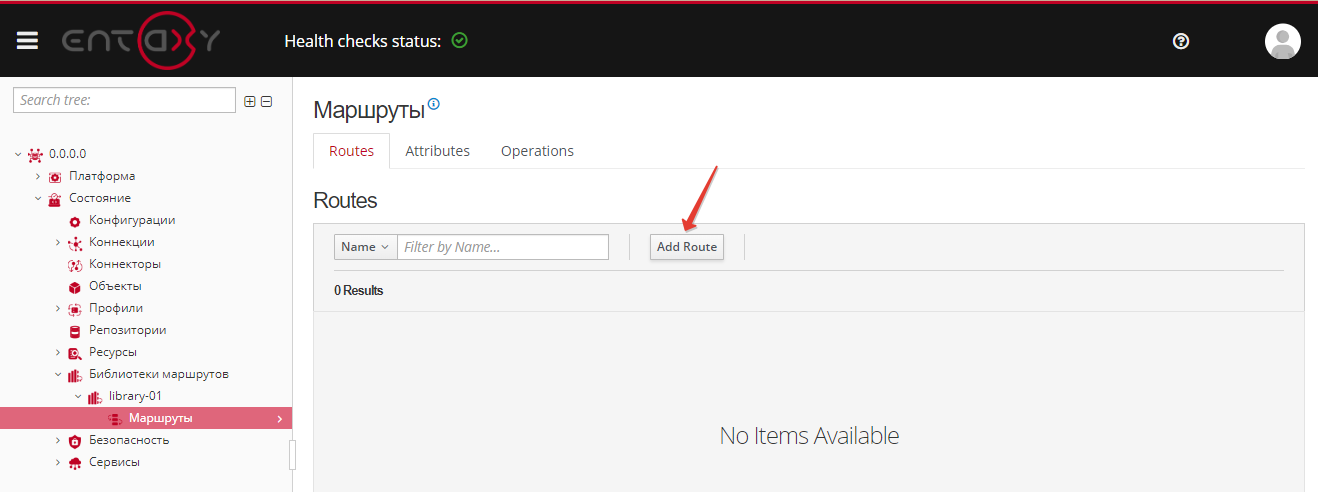This screenshot has width=1318, height=492.
Task: Click the Состояние icon in tree
Action: point(55,199)
